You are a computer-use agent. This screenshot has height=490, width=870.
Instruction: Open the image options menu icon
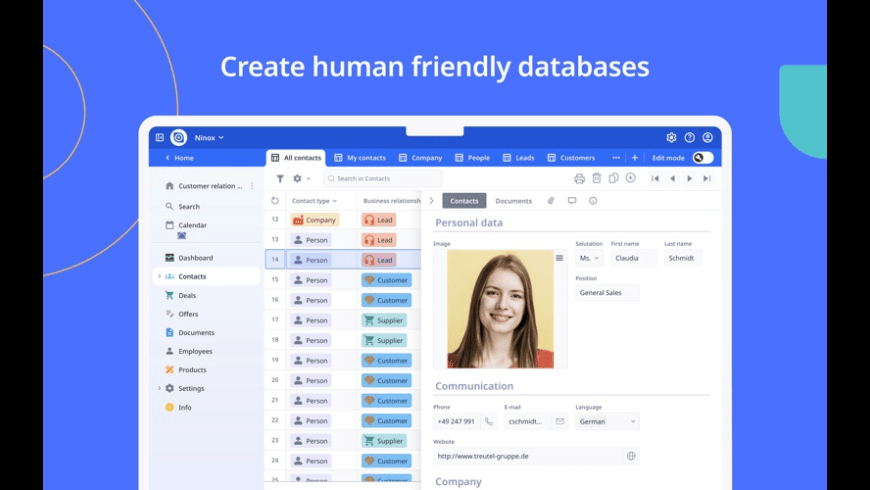[x=559, y=258]
